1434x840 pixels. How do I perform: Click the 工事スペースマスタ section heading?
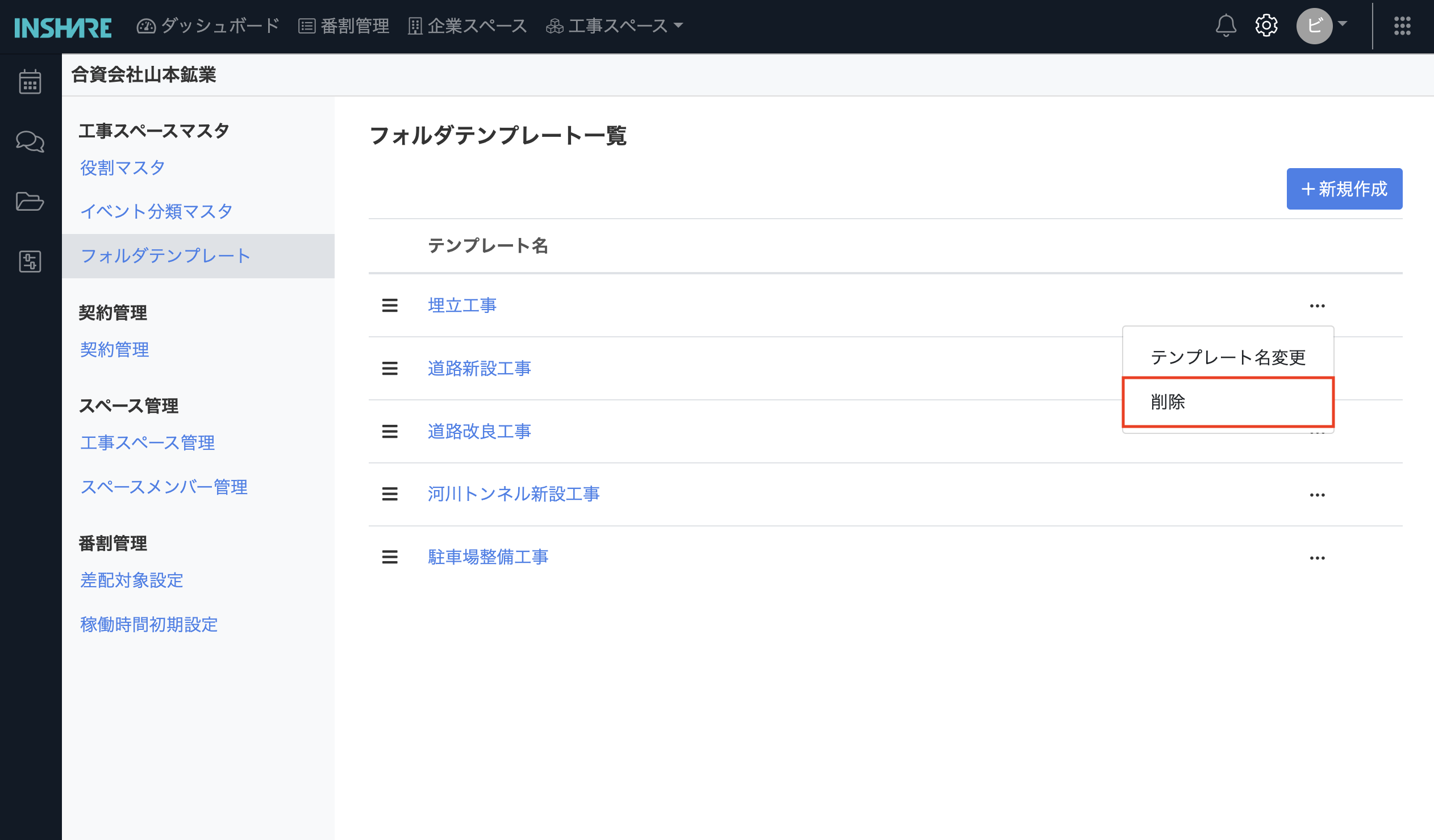(x=153, y=131)
